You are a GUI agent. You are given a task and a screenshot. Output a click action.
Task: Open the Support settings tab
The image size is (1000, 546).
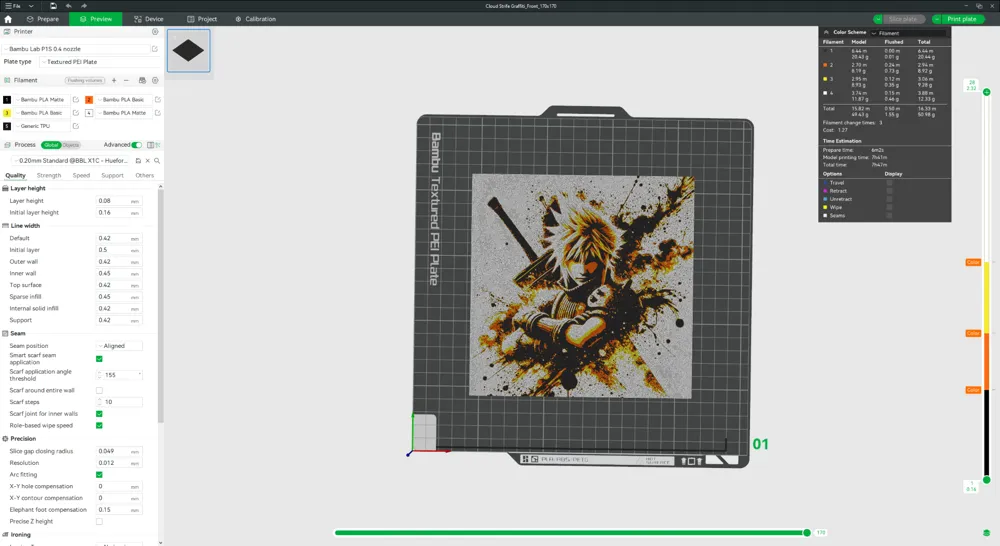(x=112, y=175)
